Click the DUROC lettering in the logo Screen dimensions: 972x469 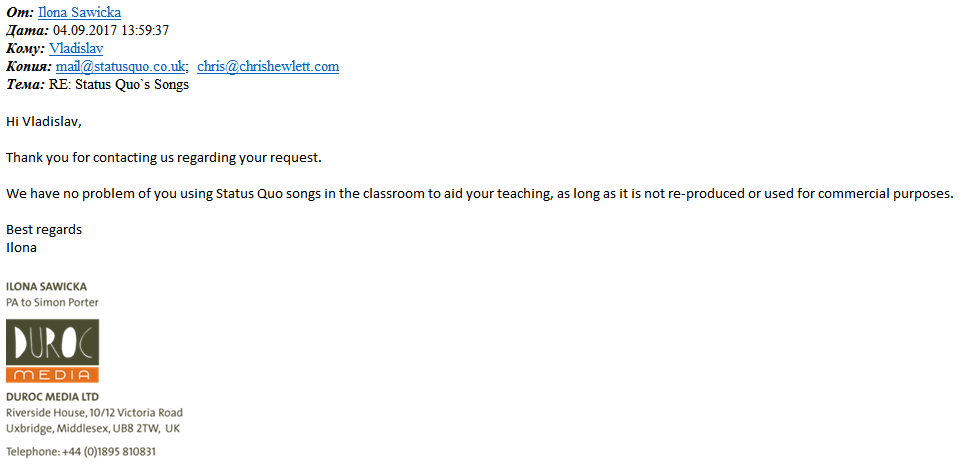(x=53, y=343)
